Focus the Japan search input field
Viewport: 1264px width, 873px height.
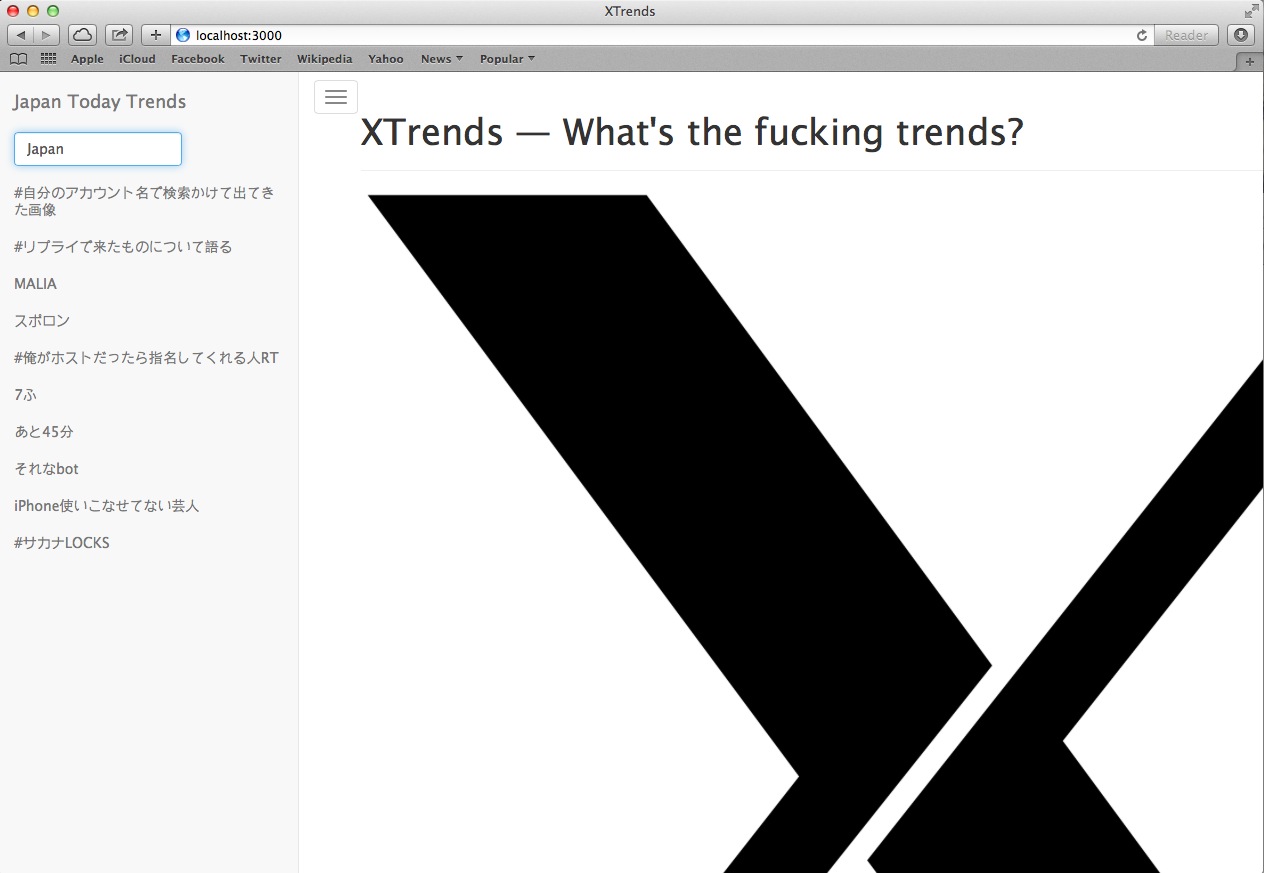point(98,149)
